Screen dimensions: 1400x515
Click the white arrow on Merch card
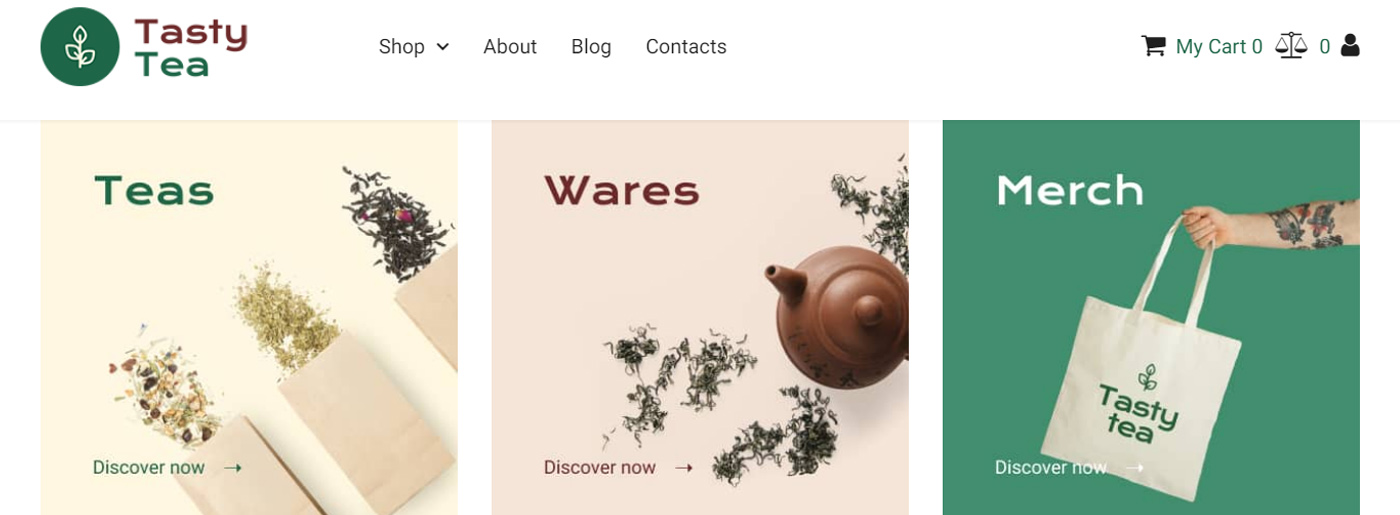coord(1135,468)
